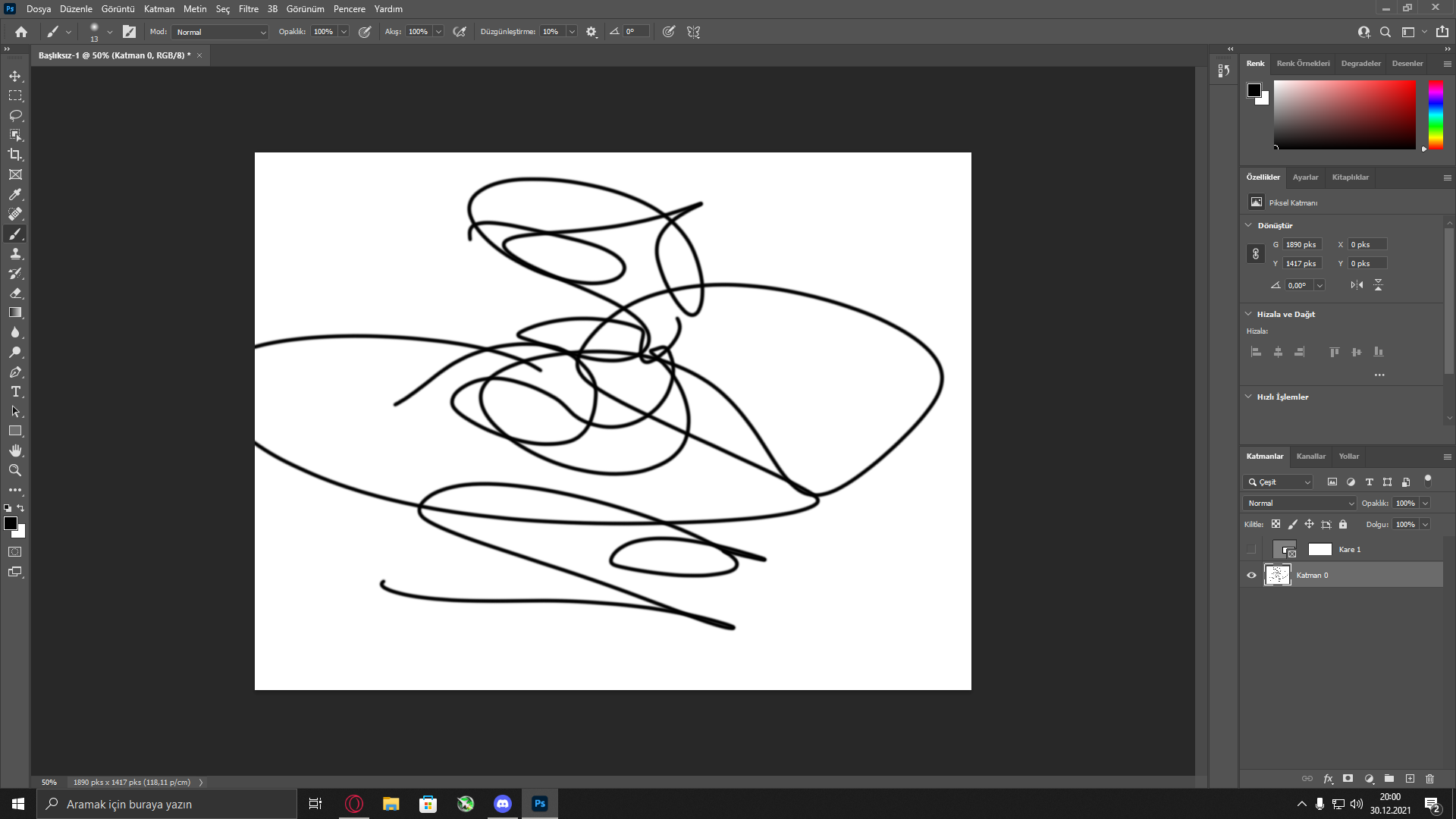Screen dimensions: 1456x819
Task: Open the Degradeler panel tab
Action: pyautogui.click(x=1360, y=64)
